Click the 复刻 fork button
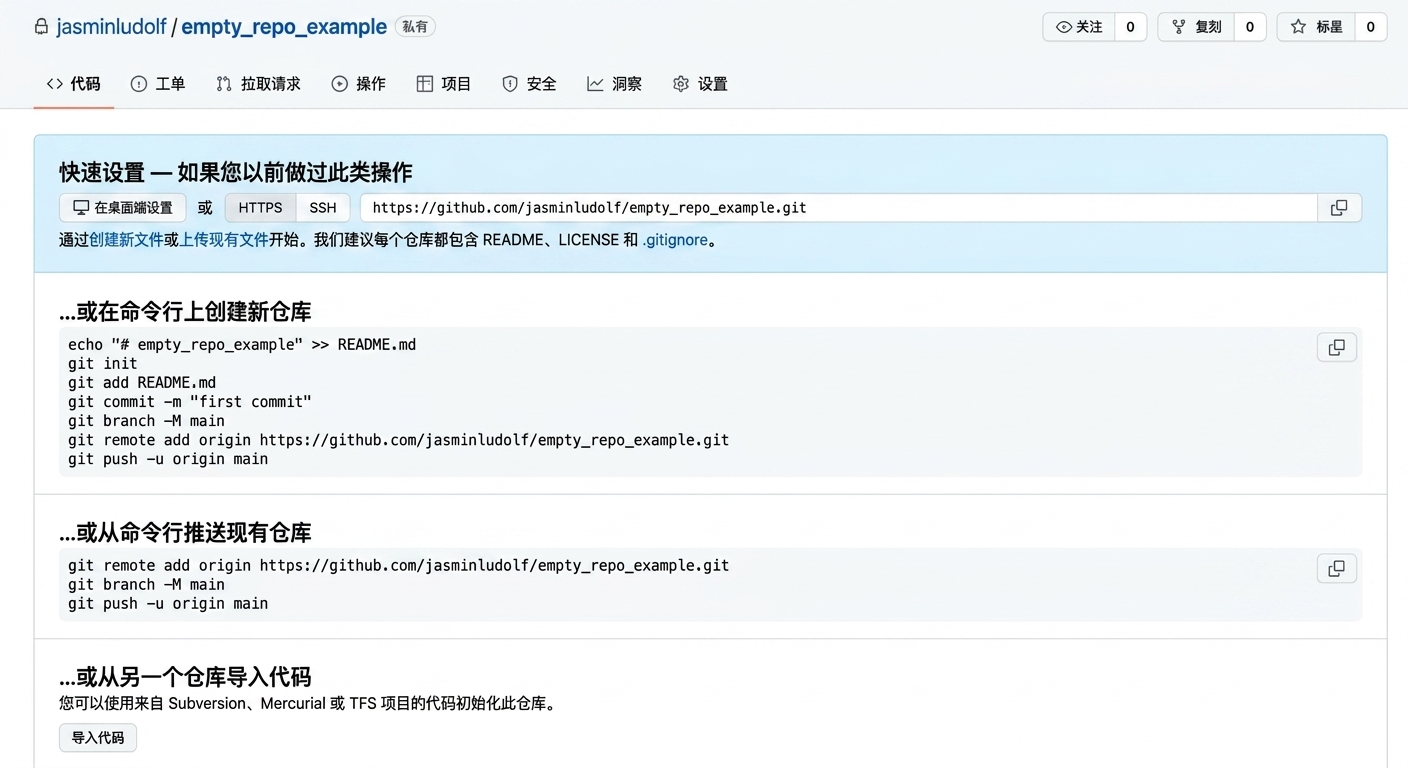This screenshot has width=1408, height=768. tap(1196, 27)
